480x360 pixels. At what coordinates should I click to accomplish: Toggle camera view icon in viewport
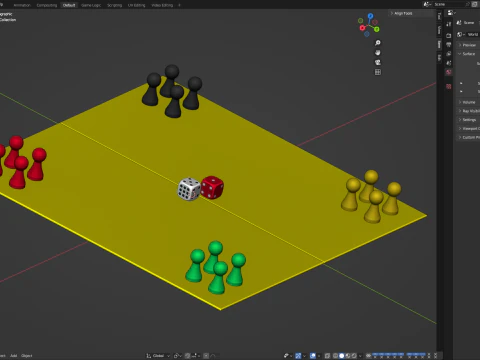point(378,62)
